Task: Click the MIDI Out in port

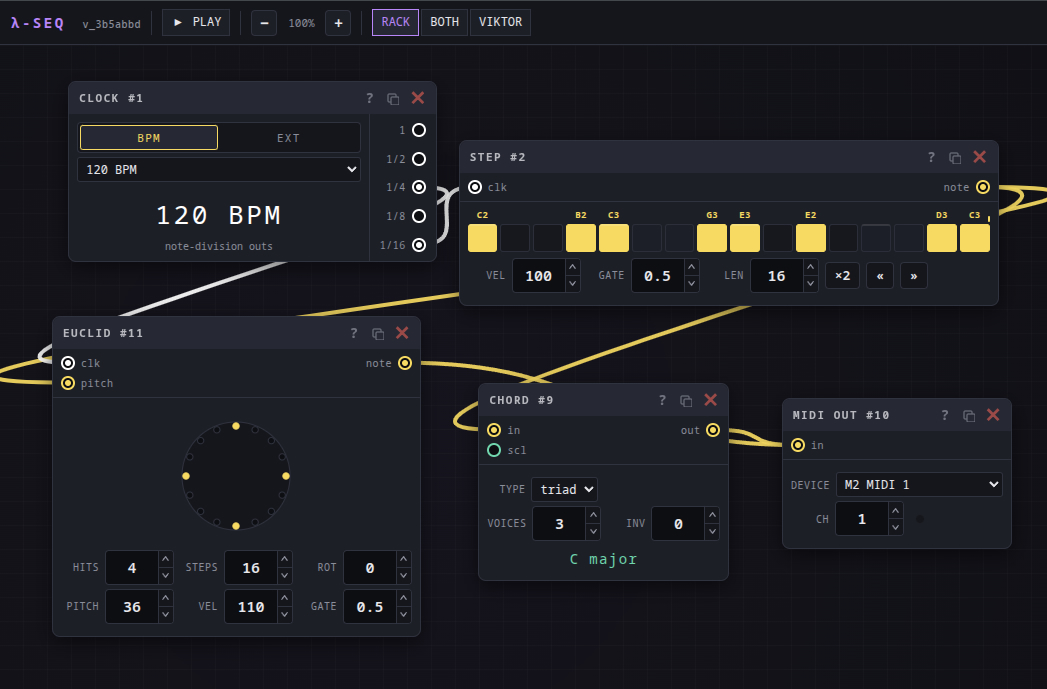Action: (798, 445)
